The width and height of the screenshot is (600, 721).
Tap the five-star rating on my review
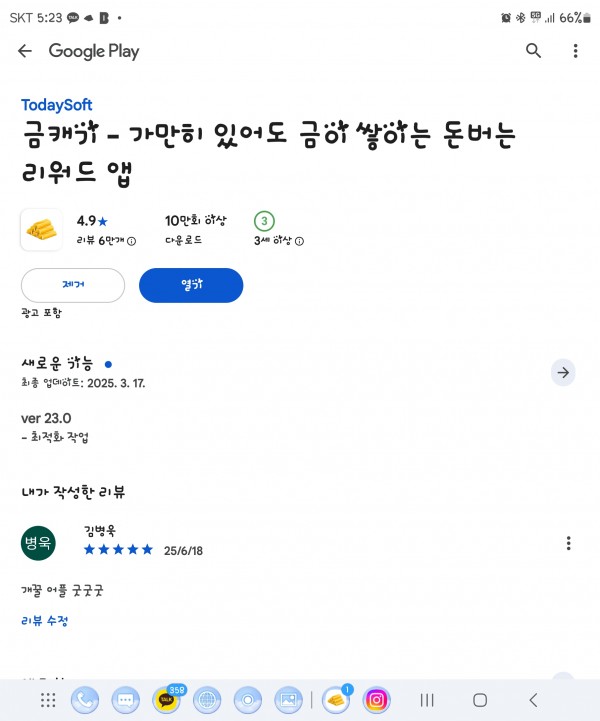point(118,549)
